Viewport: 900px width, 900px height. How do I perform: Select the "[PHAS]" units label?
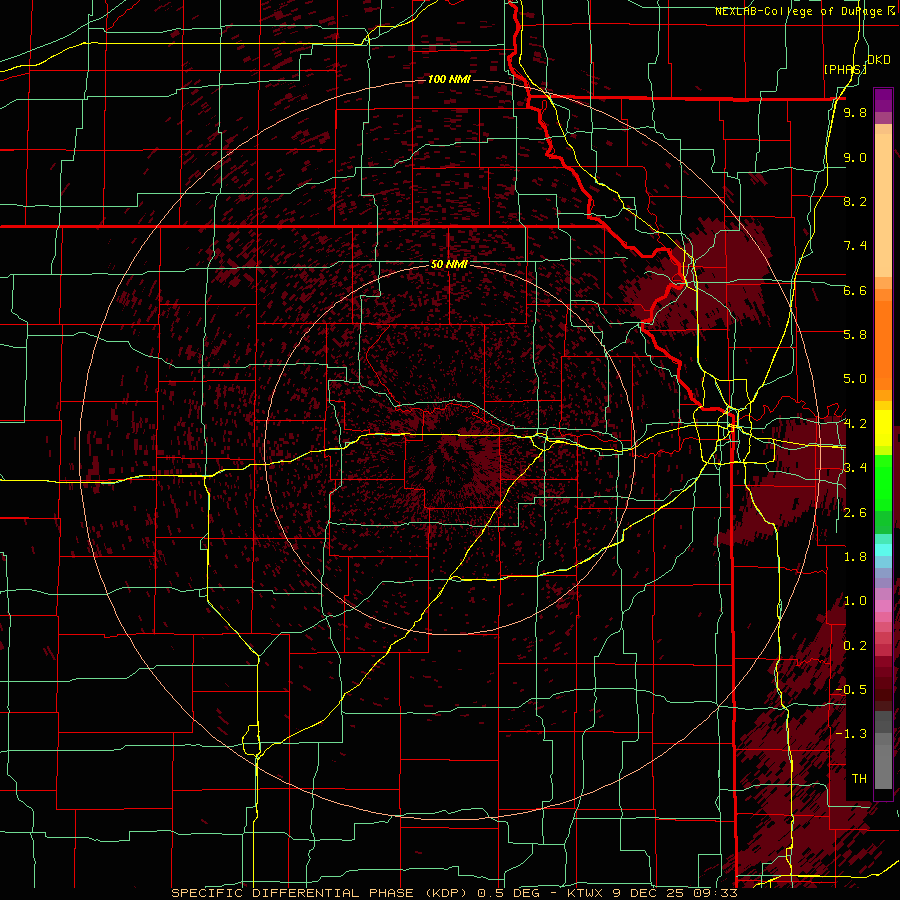(845, 69)
